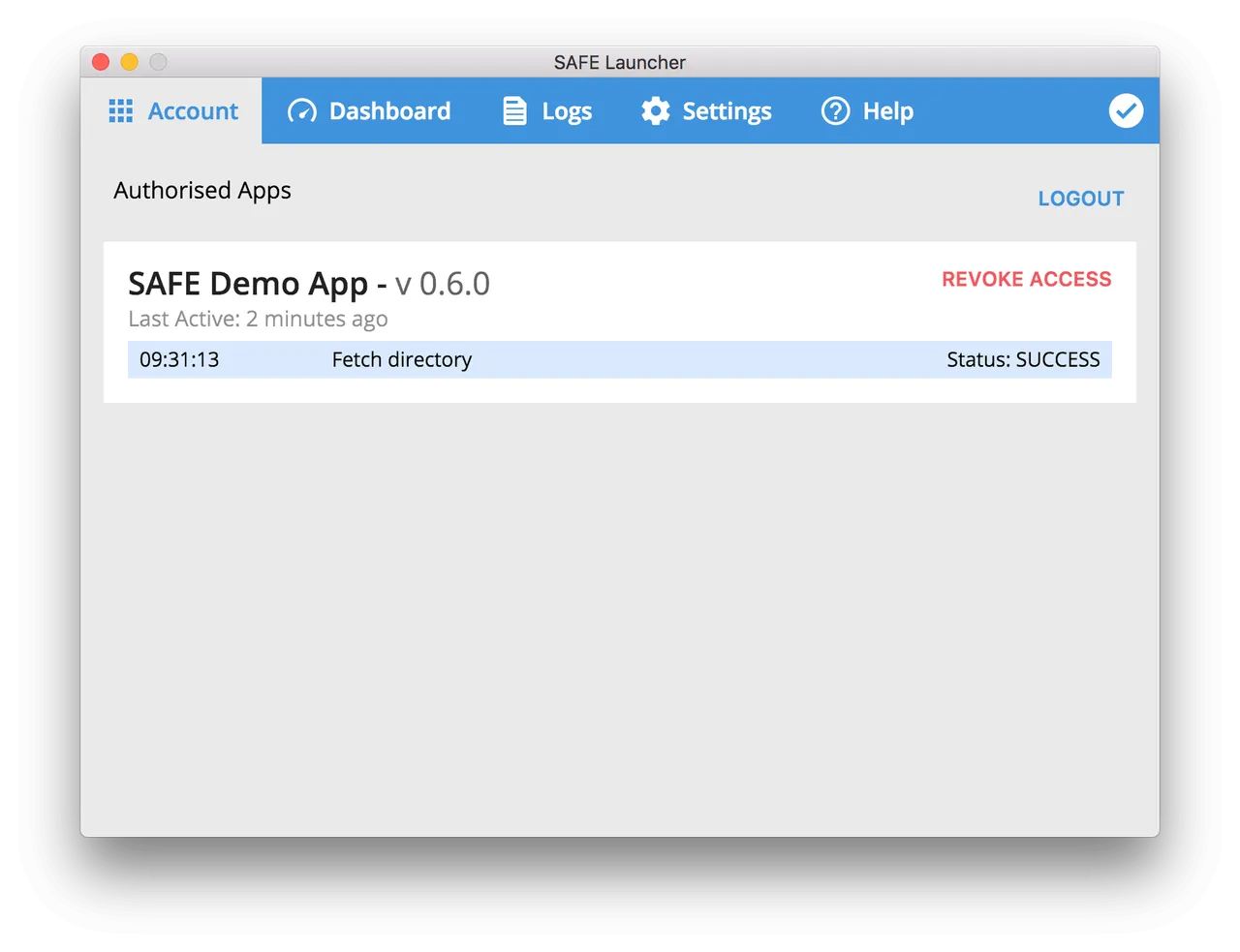Screen dimensions: 1240x952
Task: Click the Logs document icon
Action: pyautogui.click(x=514, y=111)
